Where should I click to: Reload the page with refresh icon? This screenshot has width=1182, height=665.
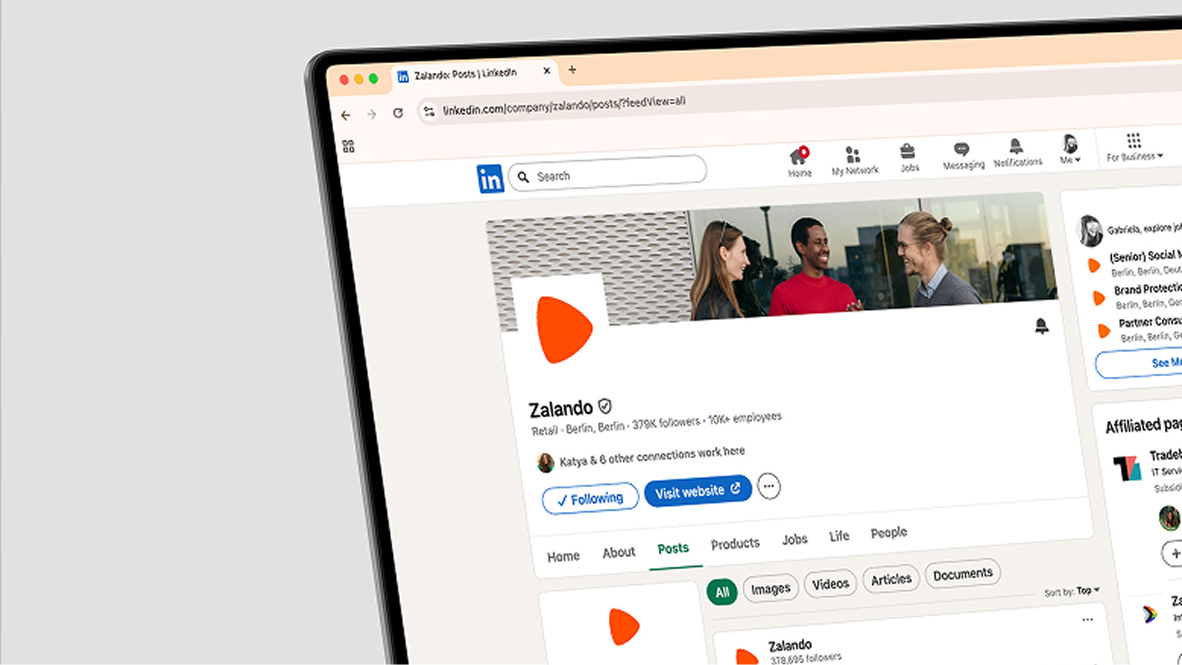tap(398, 113)
